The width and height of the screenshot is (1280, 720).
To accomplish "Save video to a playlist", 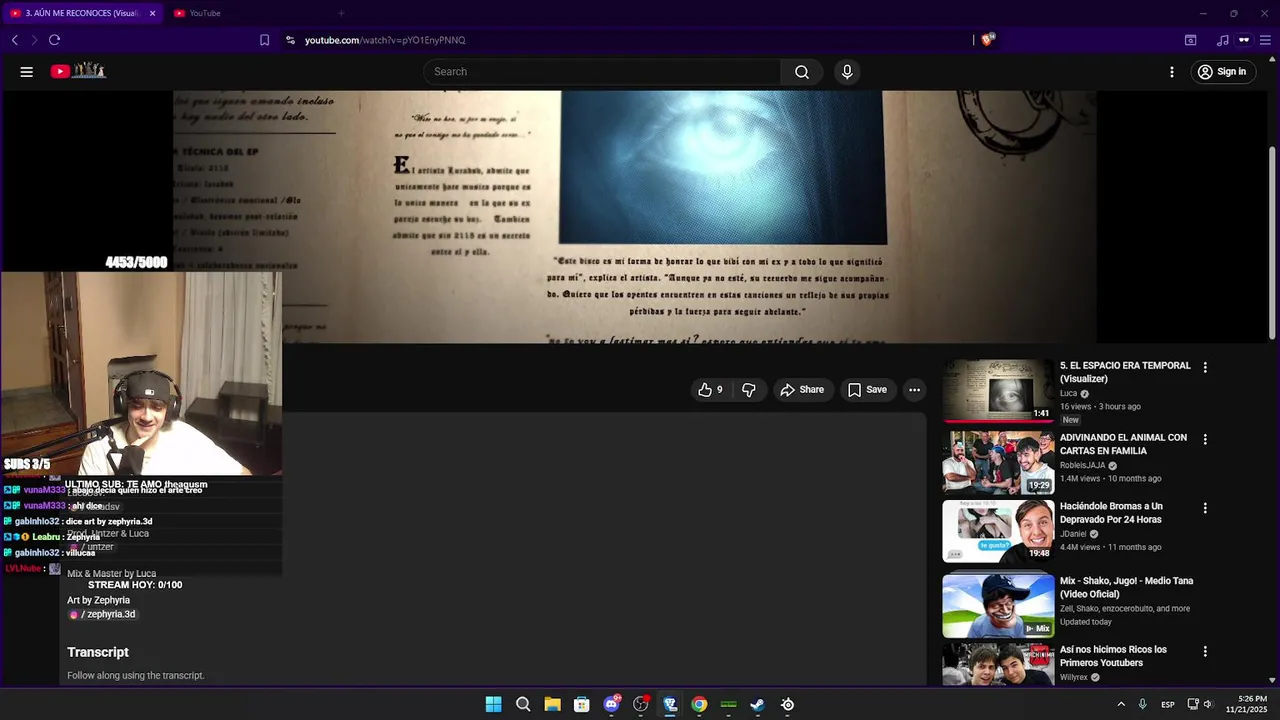I will 867,390.
